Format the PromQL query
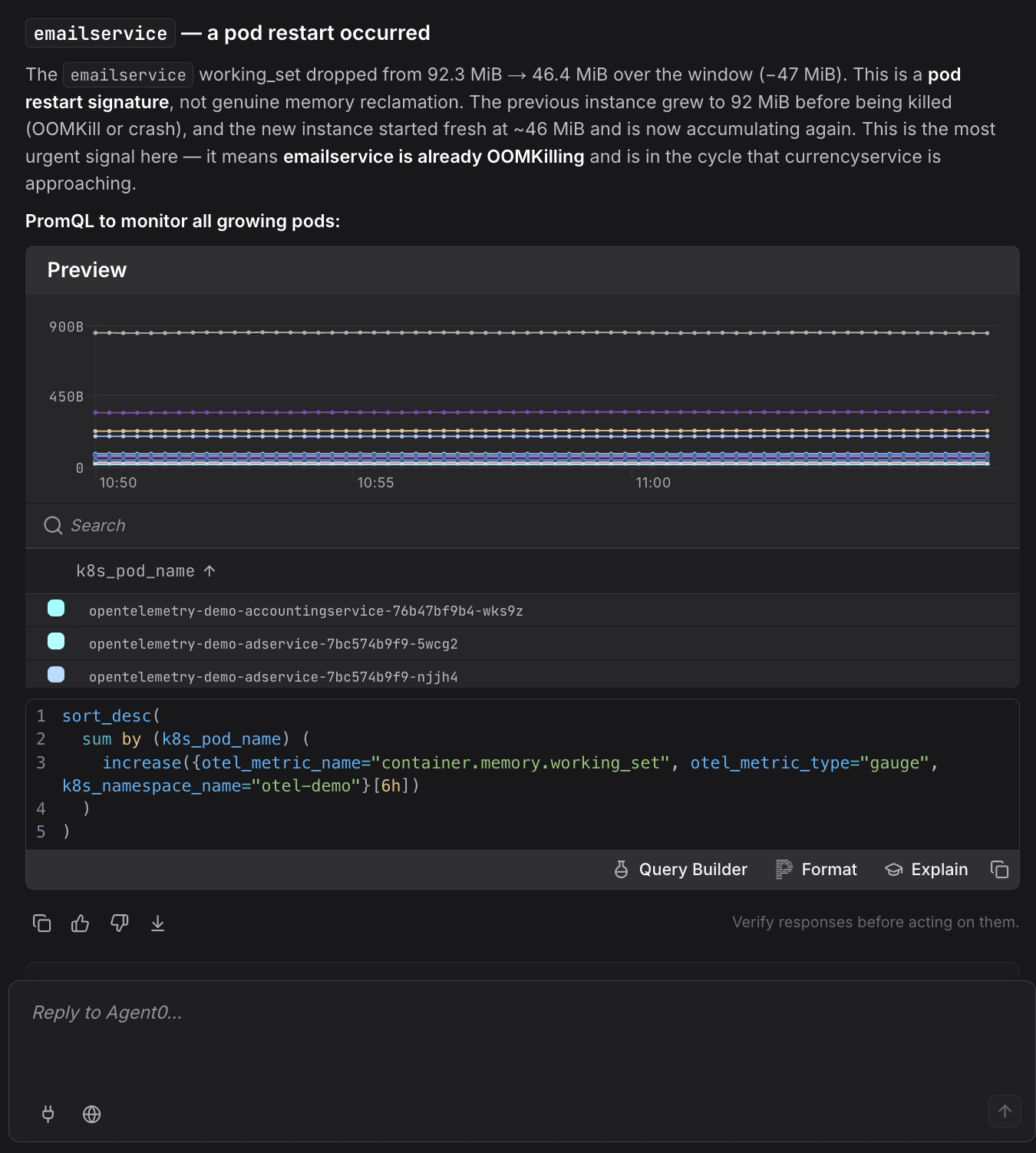1036x1153 pixels. pos(817,869)
